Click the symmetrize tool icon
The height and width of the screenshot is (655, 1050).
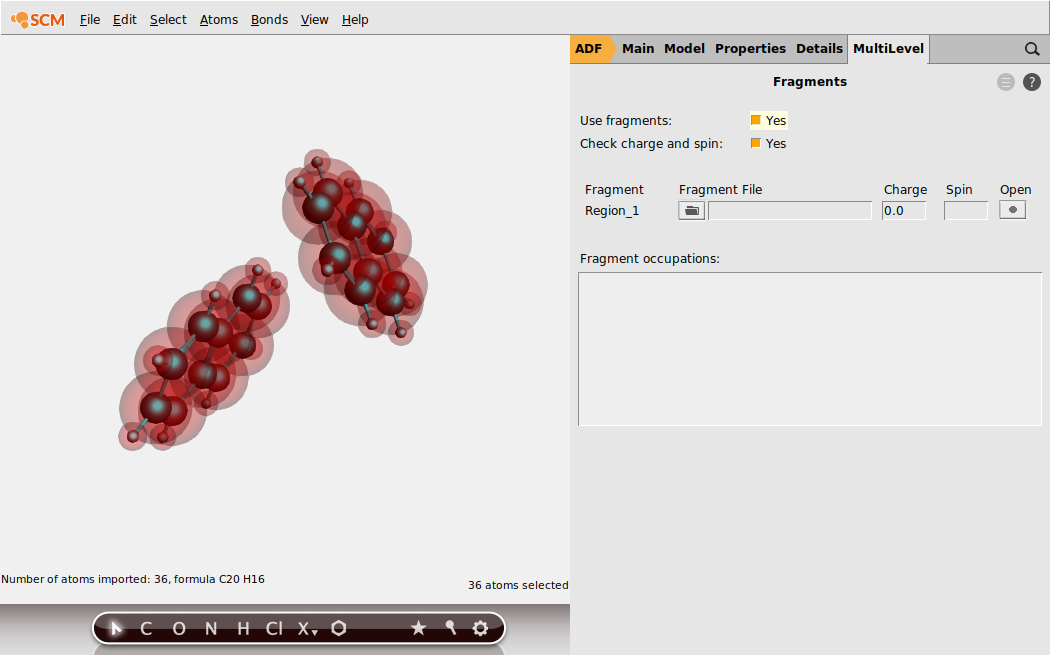click(x=451, y=628)
